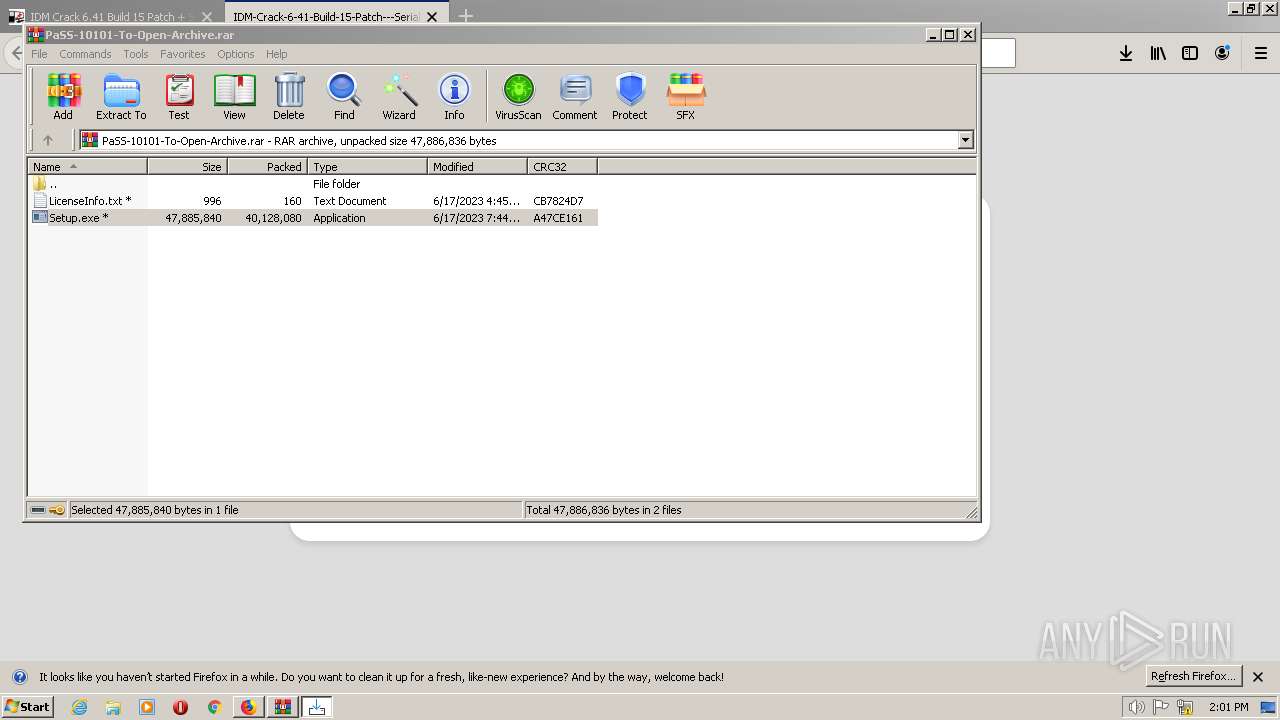Open the Favorites menu
This screenshot has width=1280, height=720.
click(182, 54)
